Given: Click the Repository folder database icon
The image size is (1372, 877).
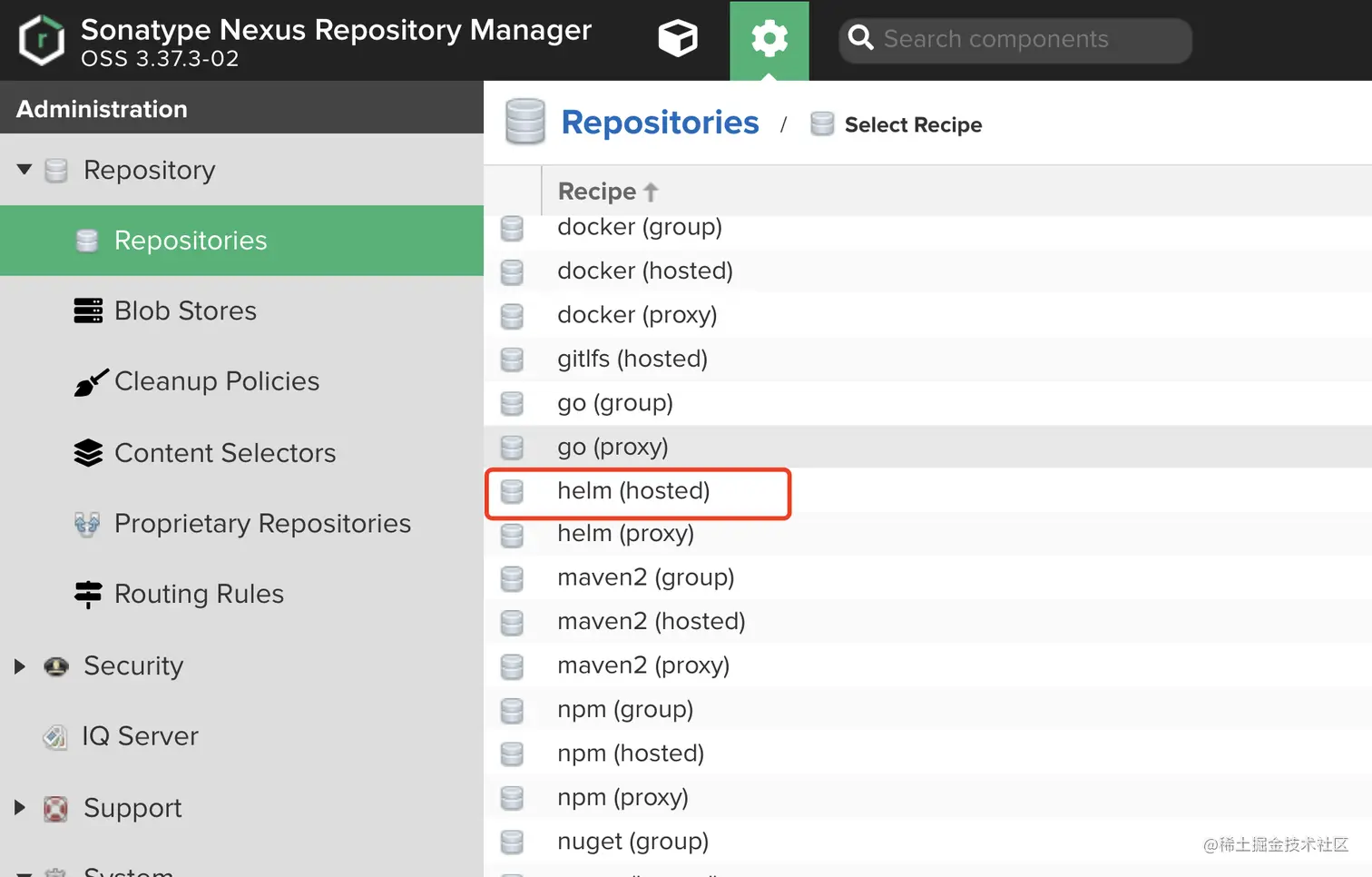Looking at the screenshot, I should pos(56,171).
